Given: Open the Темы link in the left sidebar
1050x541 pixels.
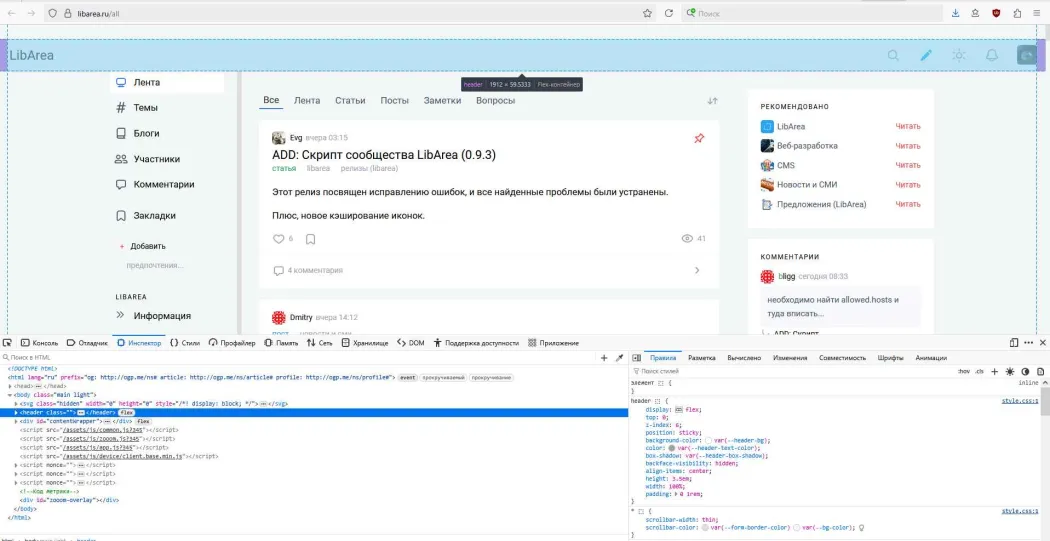Looking at the screenshot, I should [145, 107].
